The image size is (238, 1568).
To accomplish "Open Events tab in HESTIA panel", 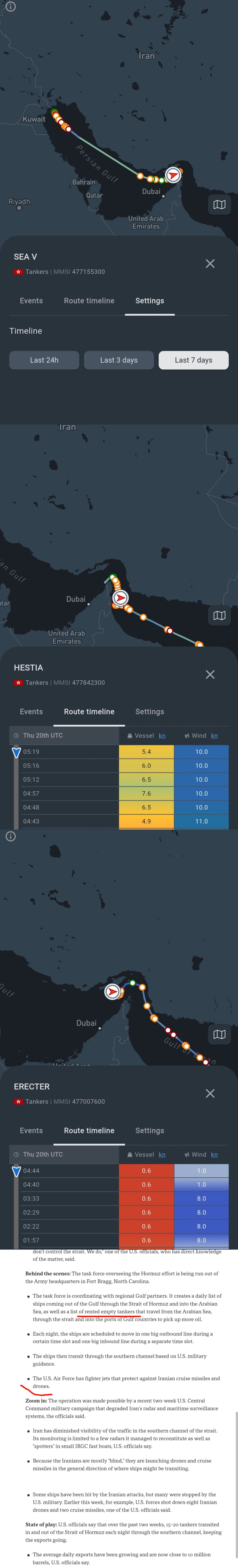I will click(x=31, y=712).
